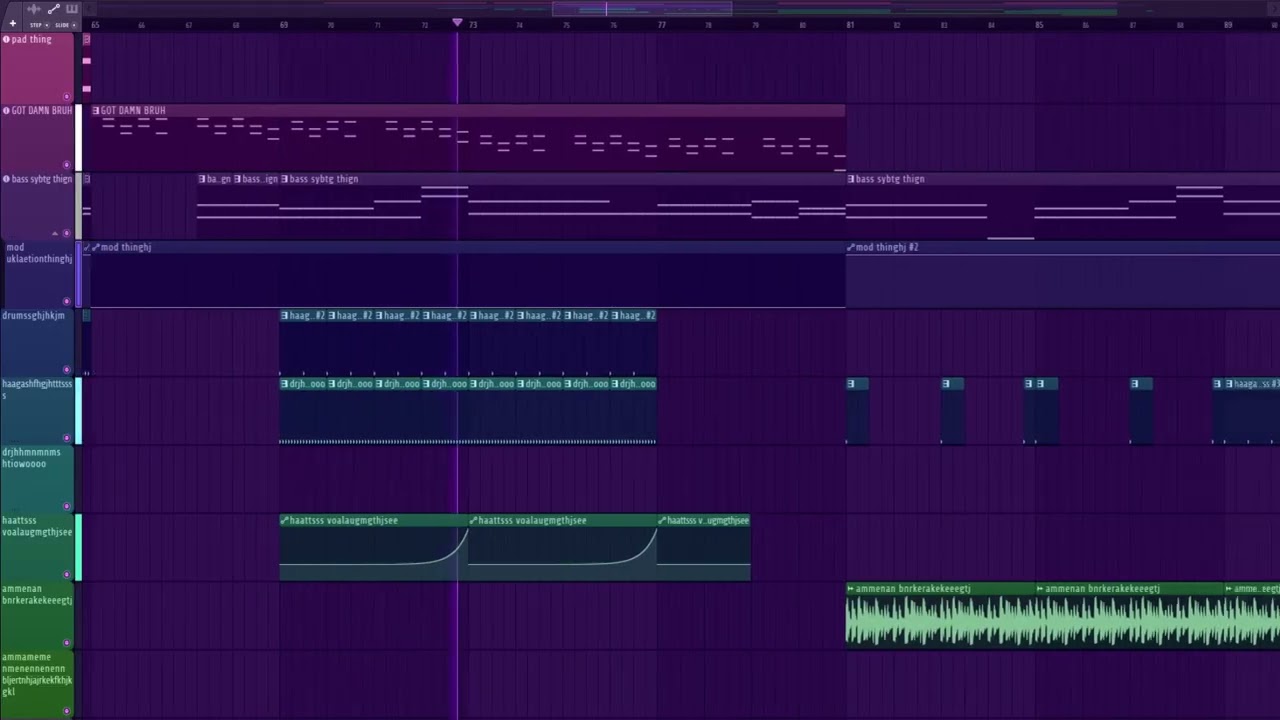Screen dimensions: 1280x720
Task: Collapse bass sybtg thign track with up arrow
Action: point(55,233)
